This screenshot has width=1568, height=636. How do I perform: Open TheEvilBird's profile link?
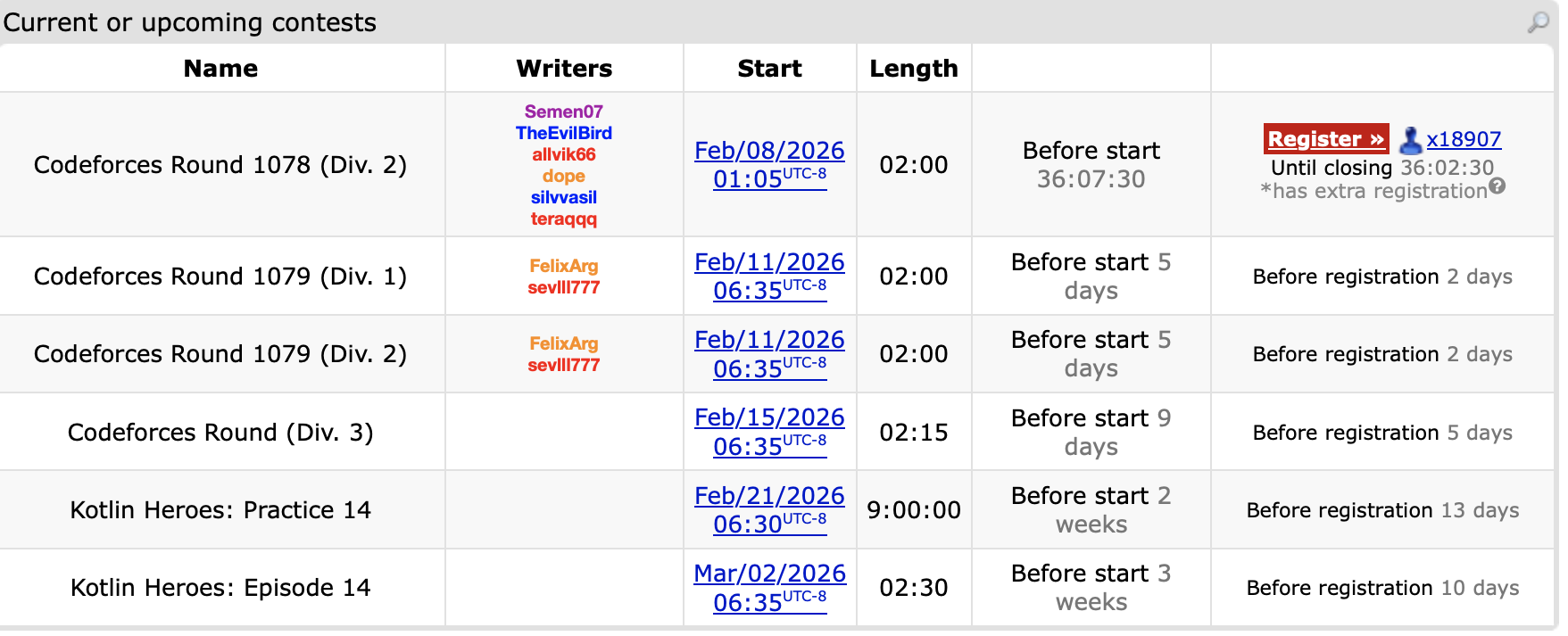coord(563,133)
